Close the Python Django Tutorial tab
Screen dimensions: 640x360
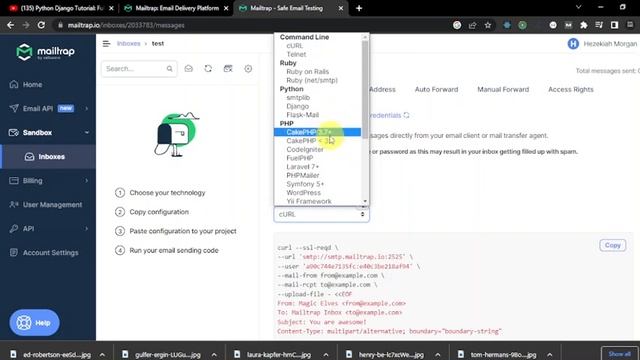click(111, 8)
